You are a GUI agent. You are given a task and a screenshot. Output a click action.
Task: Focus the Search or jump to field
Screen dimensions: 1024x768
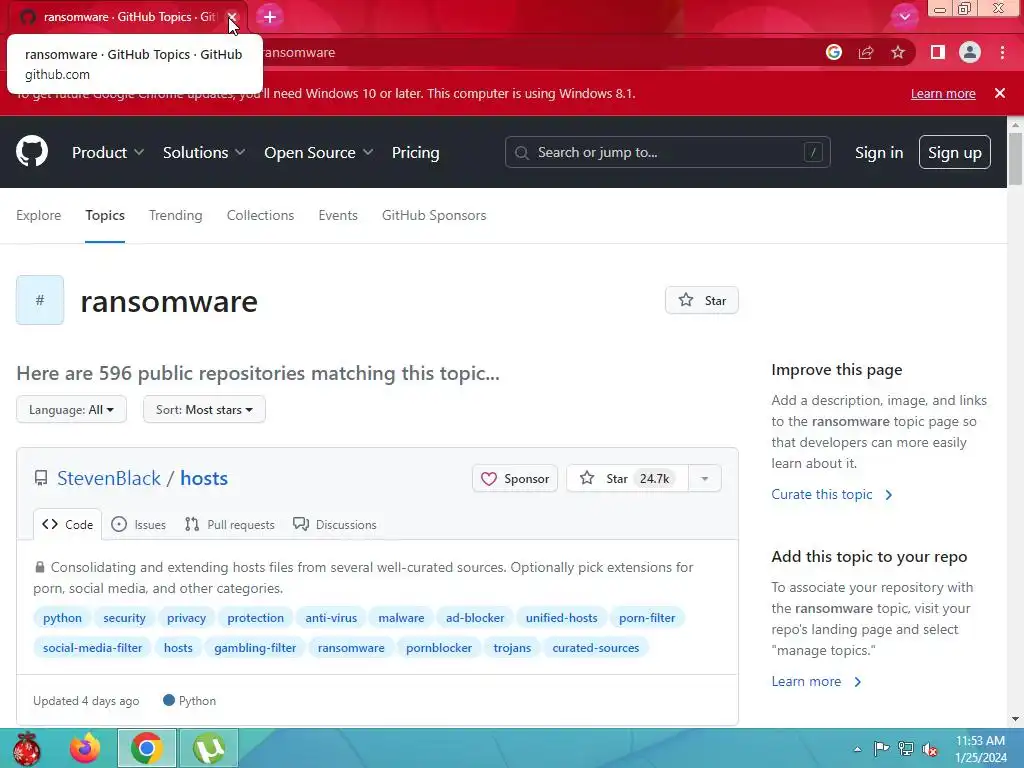tap(667, 153)
